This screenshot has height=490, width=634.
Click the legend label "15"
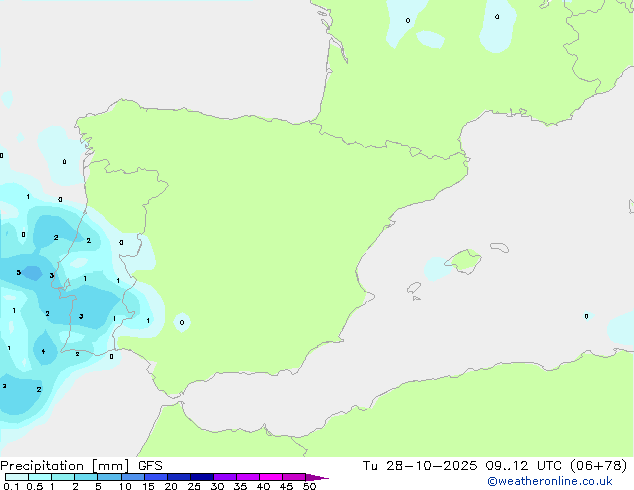coord(148,486)
